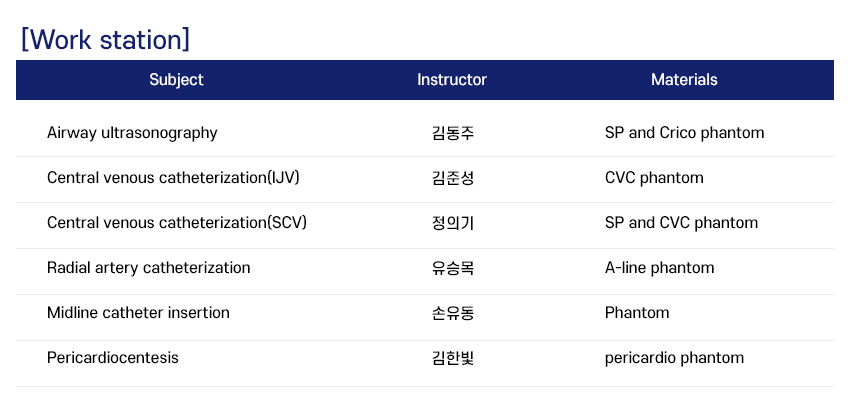The image size is (850, 416).
Task: Click Airway ultrasonography subject
Action: [132, 133]
